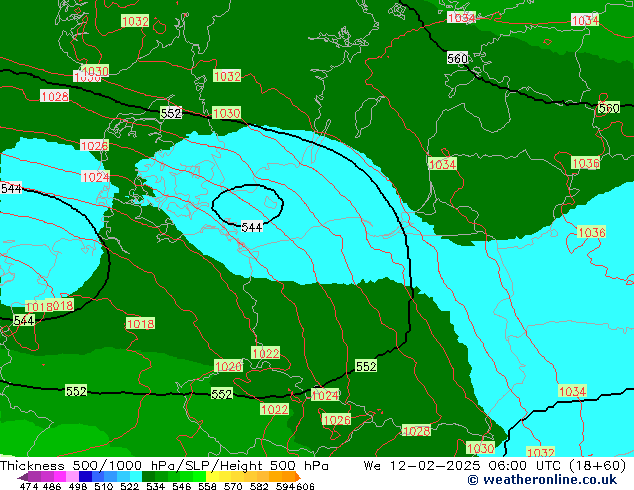This screenshot has width=634, height=490.
Task: Click the 544 label on the small closed oval contour
Action: pos(251,227)
